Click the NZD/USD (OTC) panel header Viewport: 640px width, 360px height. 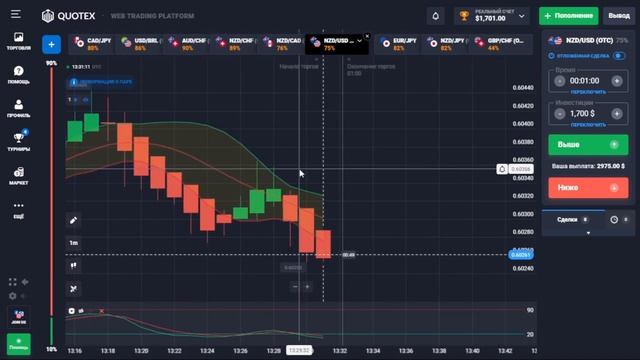[588, 40]
